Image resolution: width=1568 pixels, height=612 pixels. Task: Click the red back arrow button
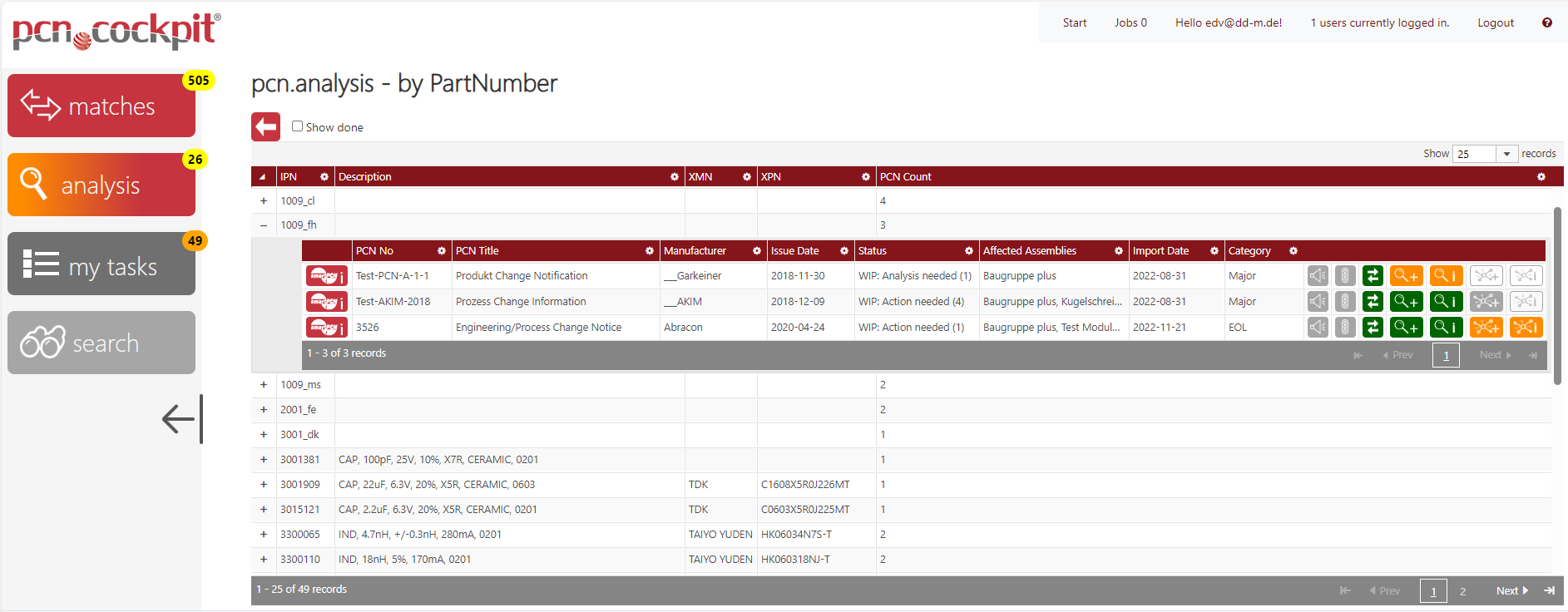click(x=265, y=127)
